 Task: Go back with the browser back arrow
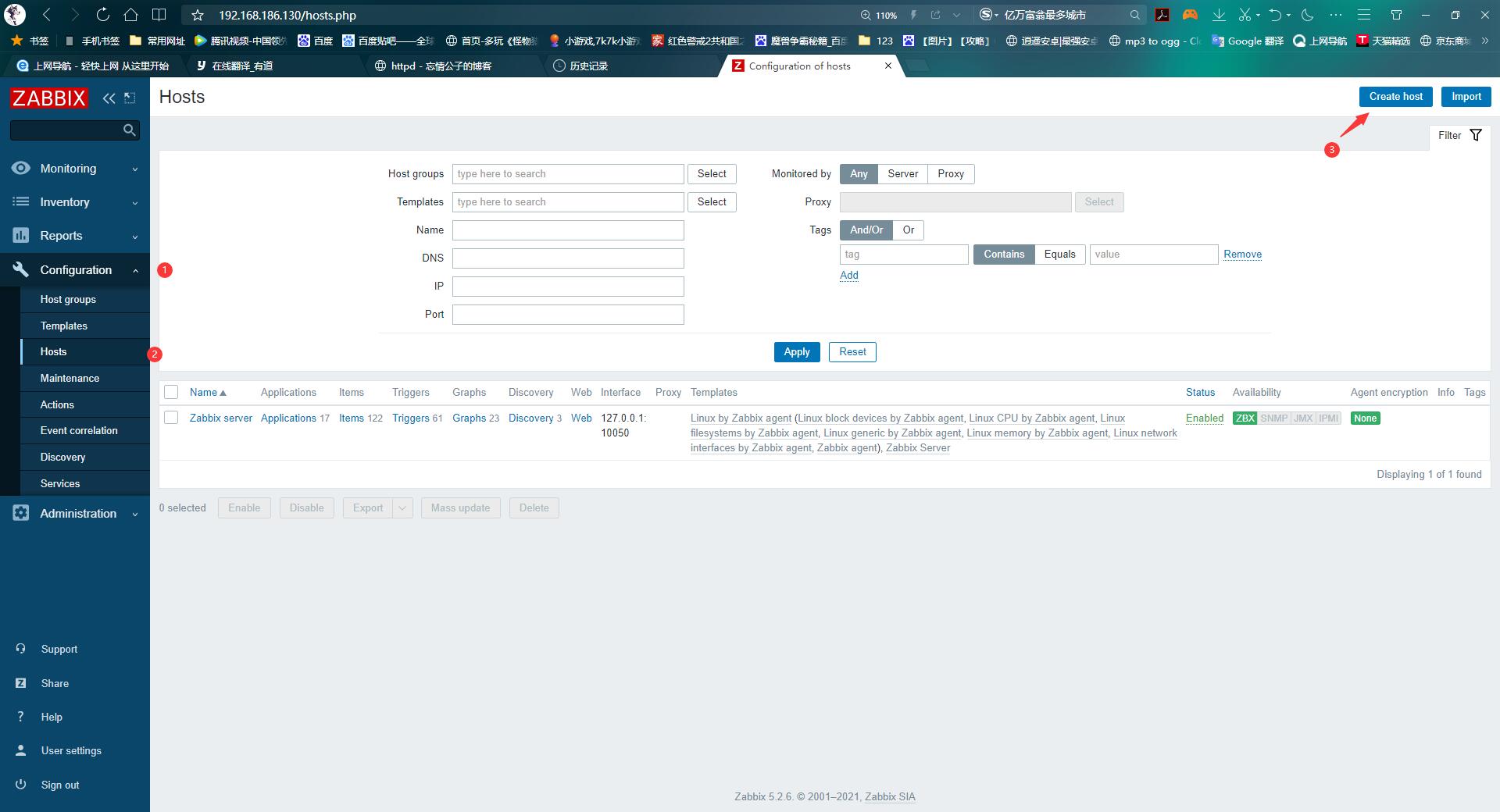(x=47, y=15)
